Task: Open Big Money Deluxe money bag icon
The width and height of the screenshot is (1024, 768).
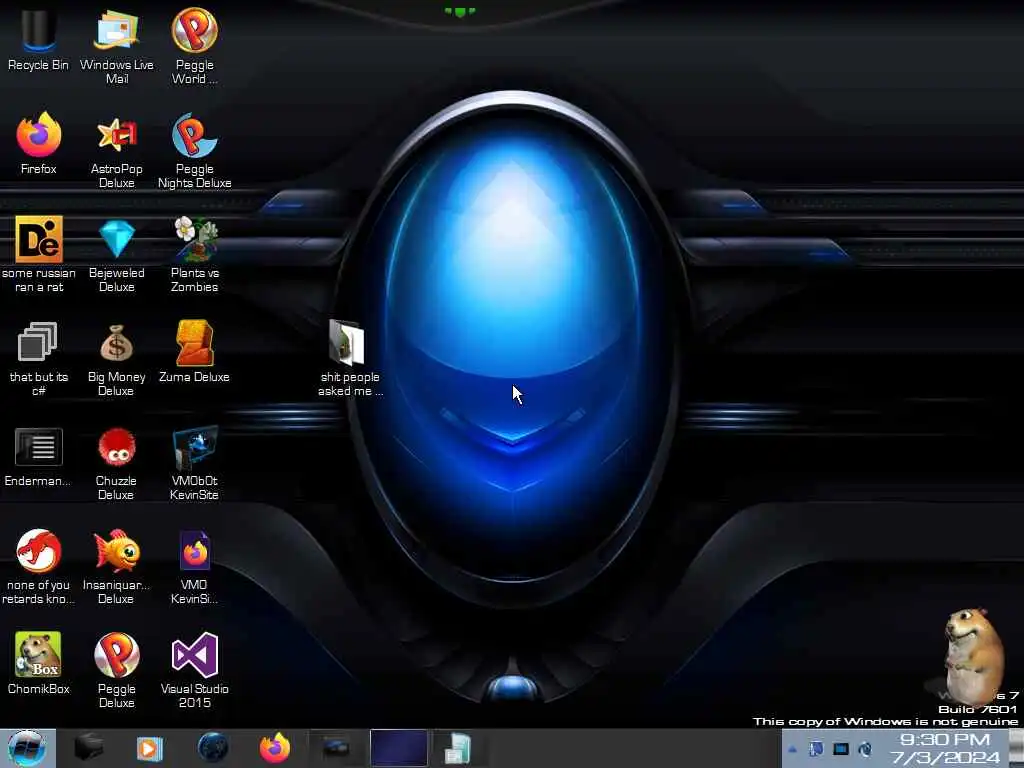Action: tap(116, 359)
